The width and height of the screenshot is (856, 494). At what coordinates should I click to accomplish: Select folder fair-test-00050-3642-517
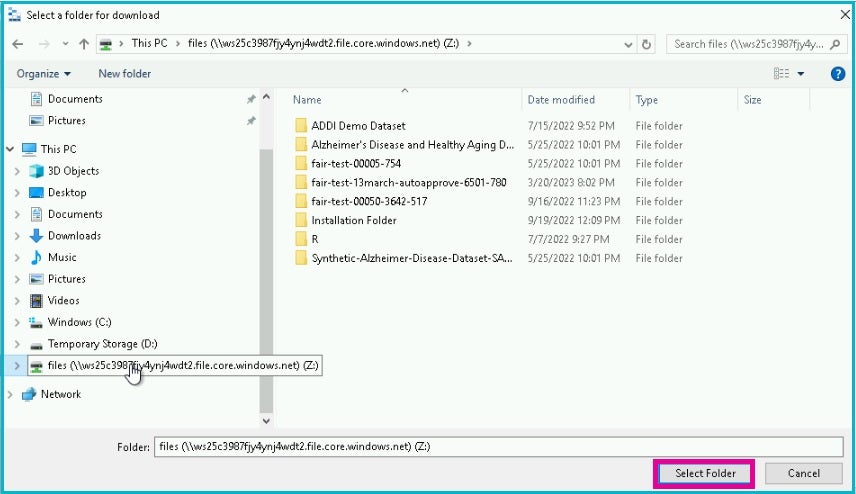(x=369, y=201)
